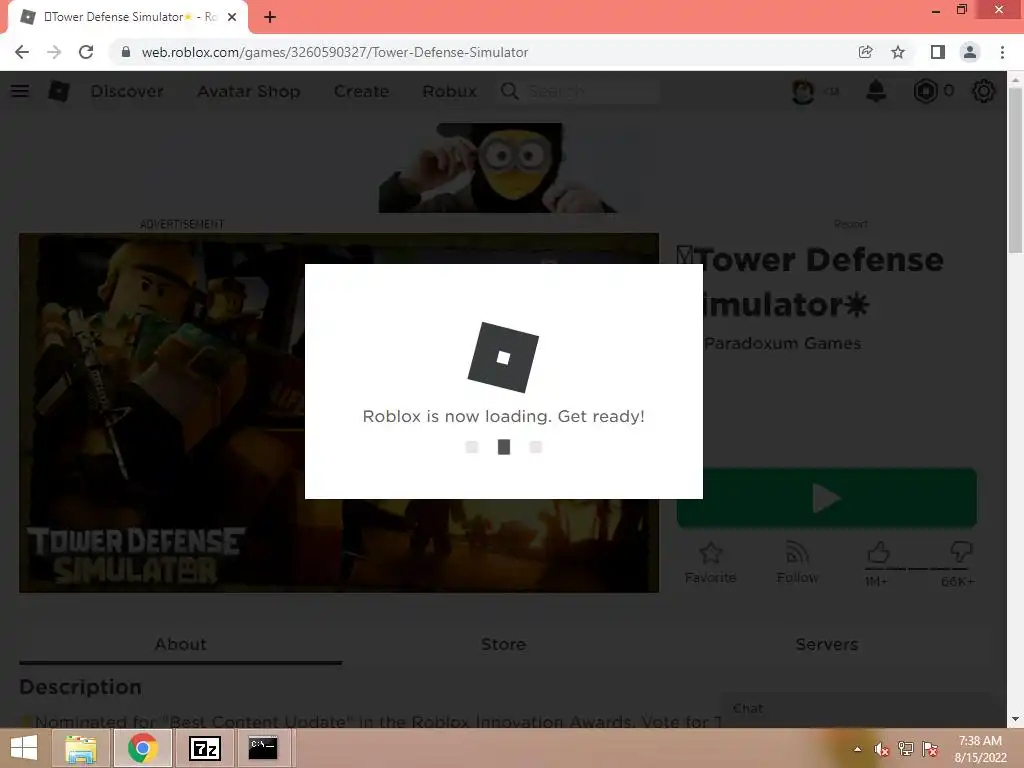This screenshot has height=768, width=1024.
Task: Open the Action Center flag icon
Action: coord(930,749)
